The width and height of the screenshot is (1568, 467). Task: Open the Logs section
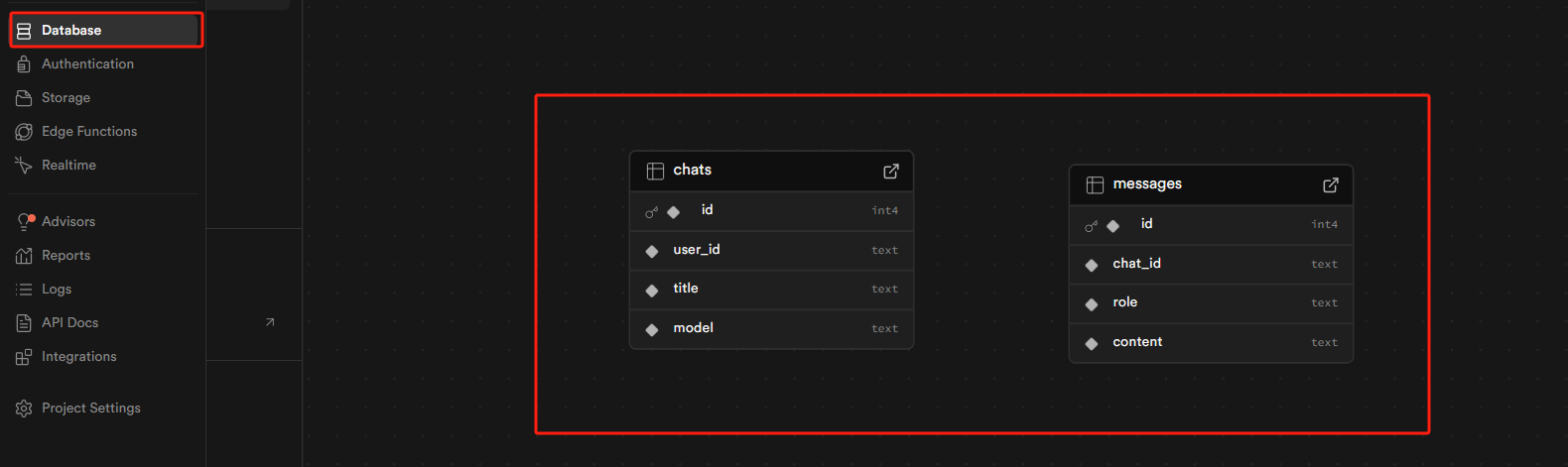tap(57, 290)
